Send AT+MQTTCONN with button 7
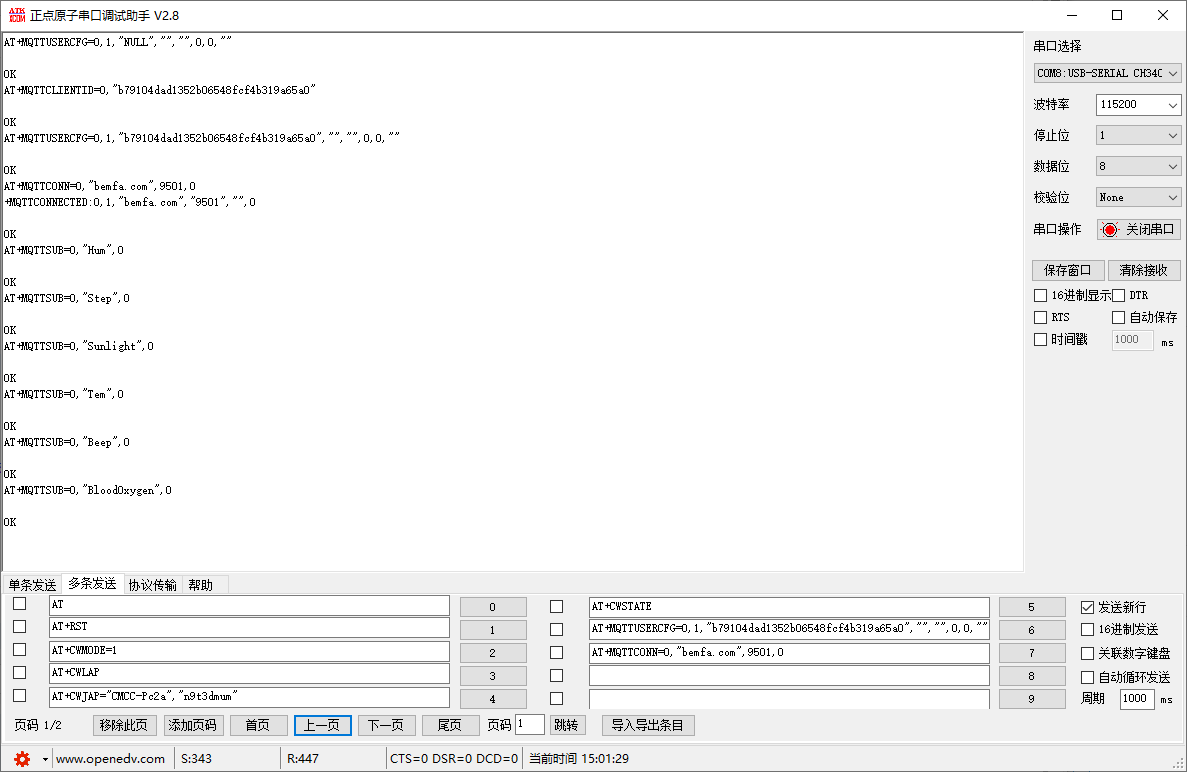The height and width of the screenshot is (772, 1187). 1032,652
